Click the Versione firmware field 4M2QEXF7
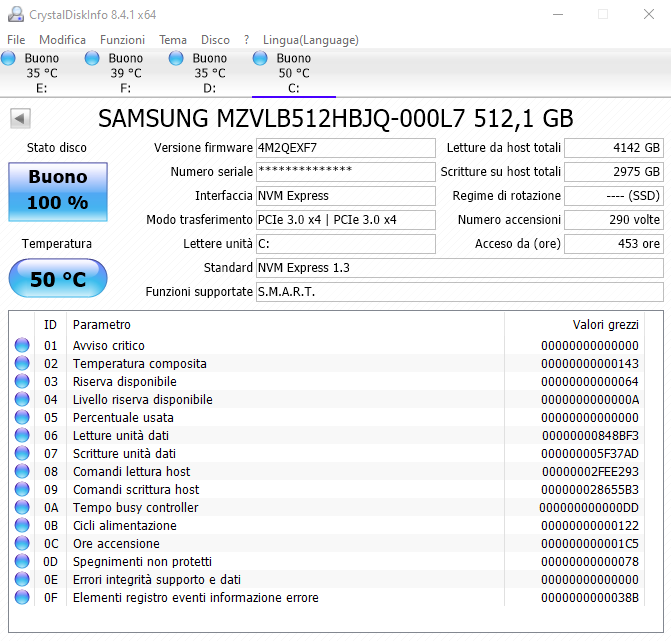The image size is (671, 641). point(346,148)
